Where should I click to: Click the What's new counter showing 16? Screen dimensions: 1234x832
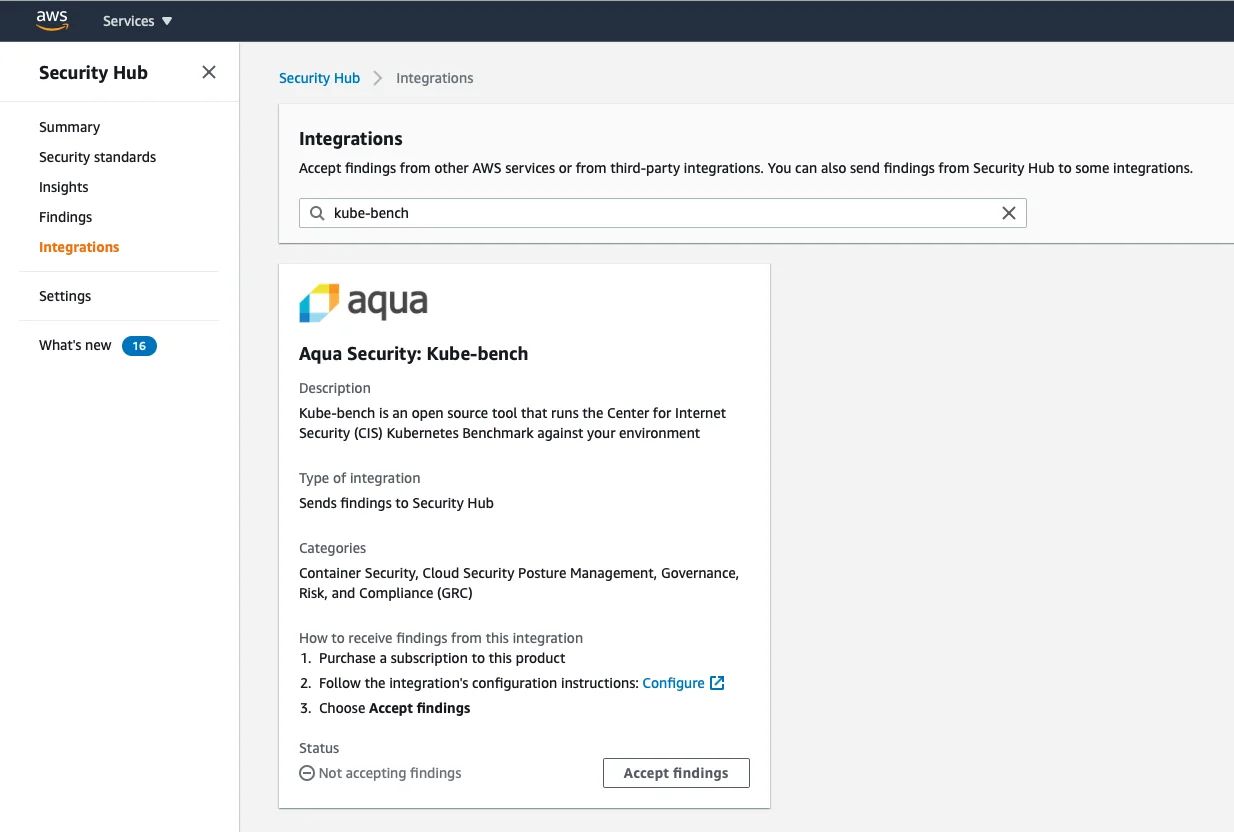pos(139,345)
